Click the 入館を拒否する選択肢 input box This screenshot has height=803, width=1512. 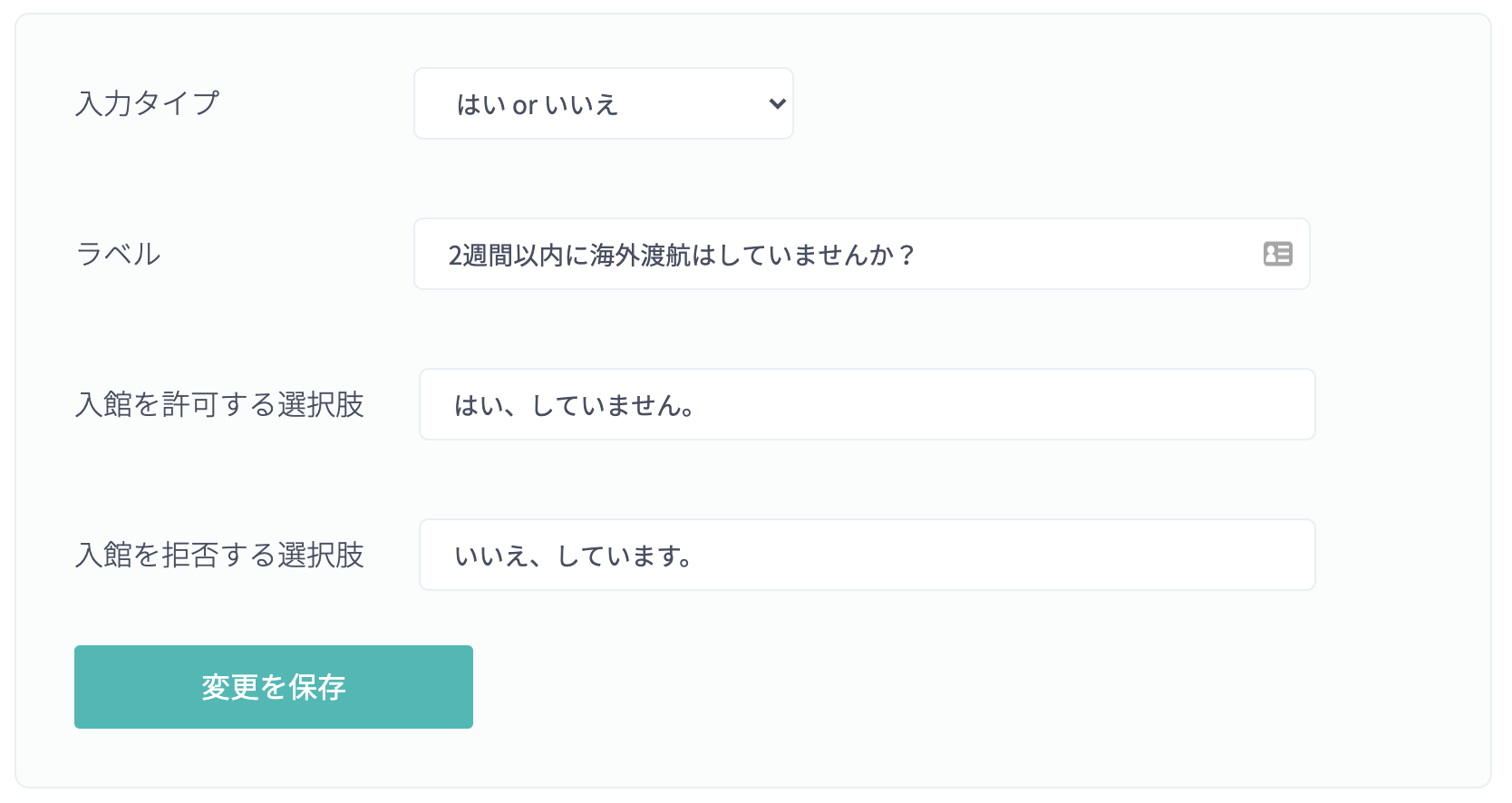coord(867,555)
